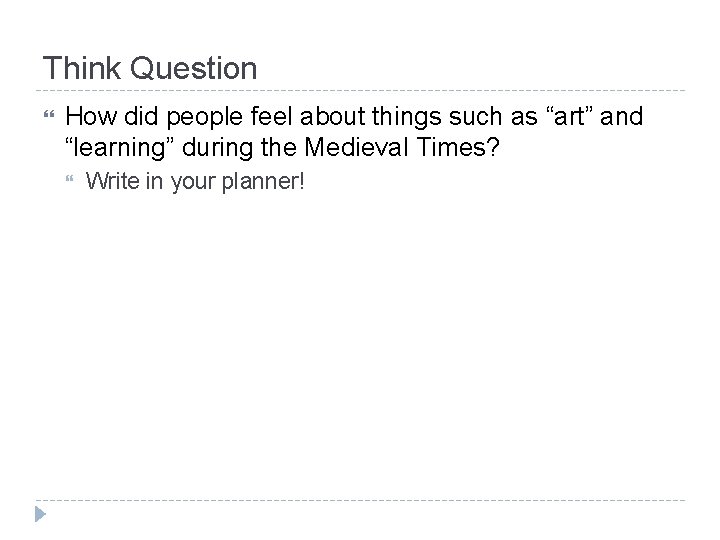The width and height of the screenshot is (720, 540).
Task: Click the word "Write" in the sub-bullet
Action: (x=110, y=182)
